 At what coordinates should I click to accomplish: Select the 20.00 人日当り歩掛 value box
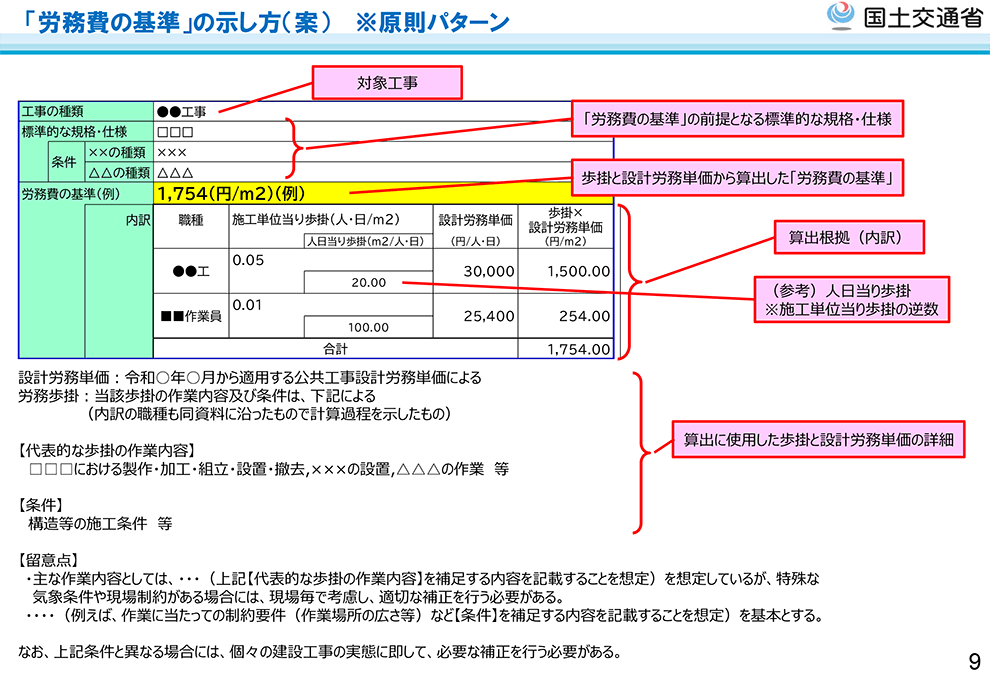367,284
